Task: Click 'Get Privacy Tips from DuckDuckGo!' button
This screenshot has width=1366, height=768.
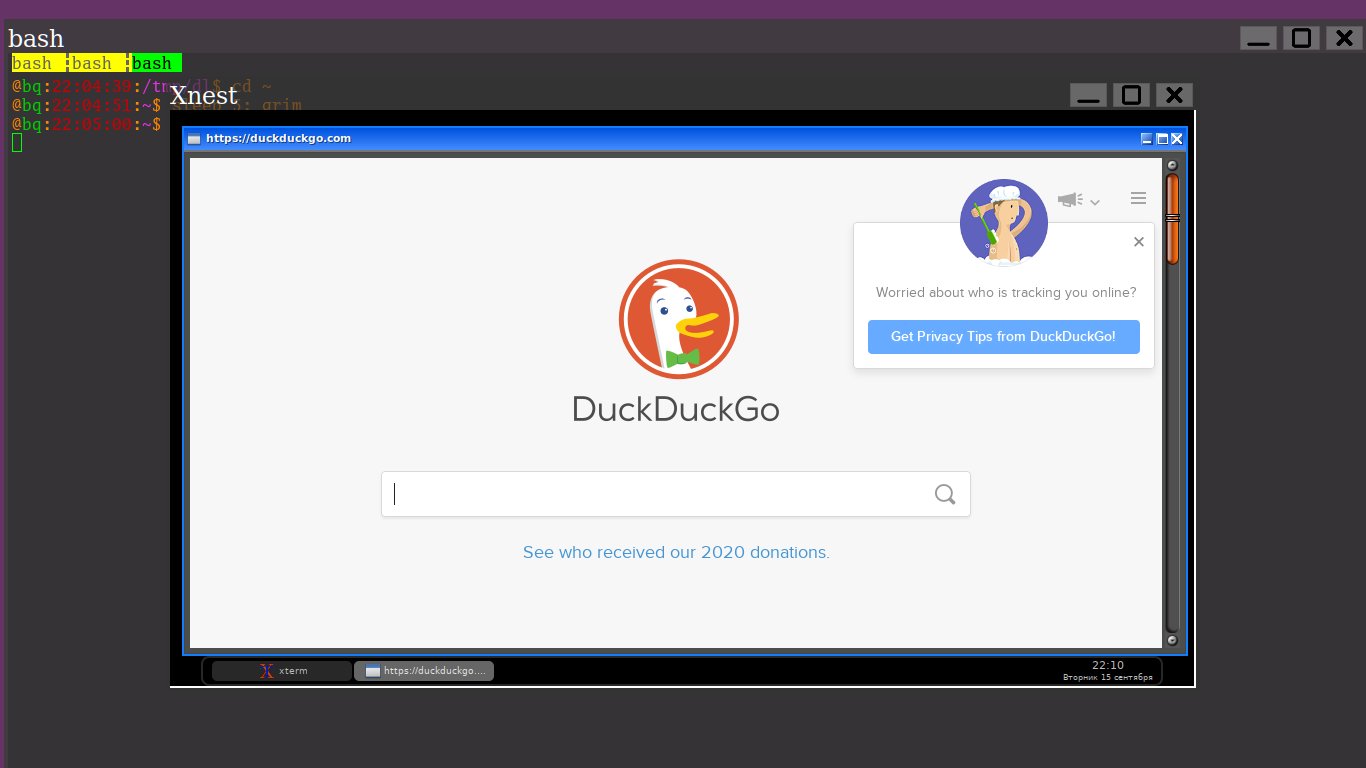Action: click(1004, 337)
